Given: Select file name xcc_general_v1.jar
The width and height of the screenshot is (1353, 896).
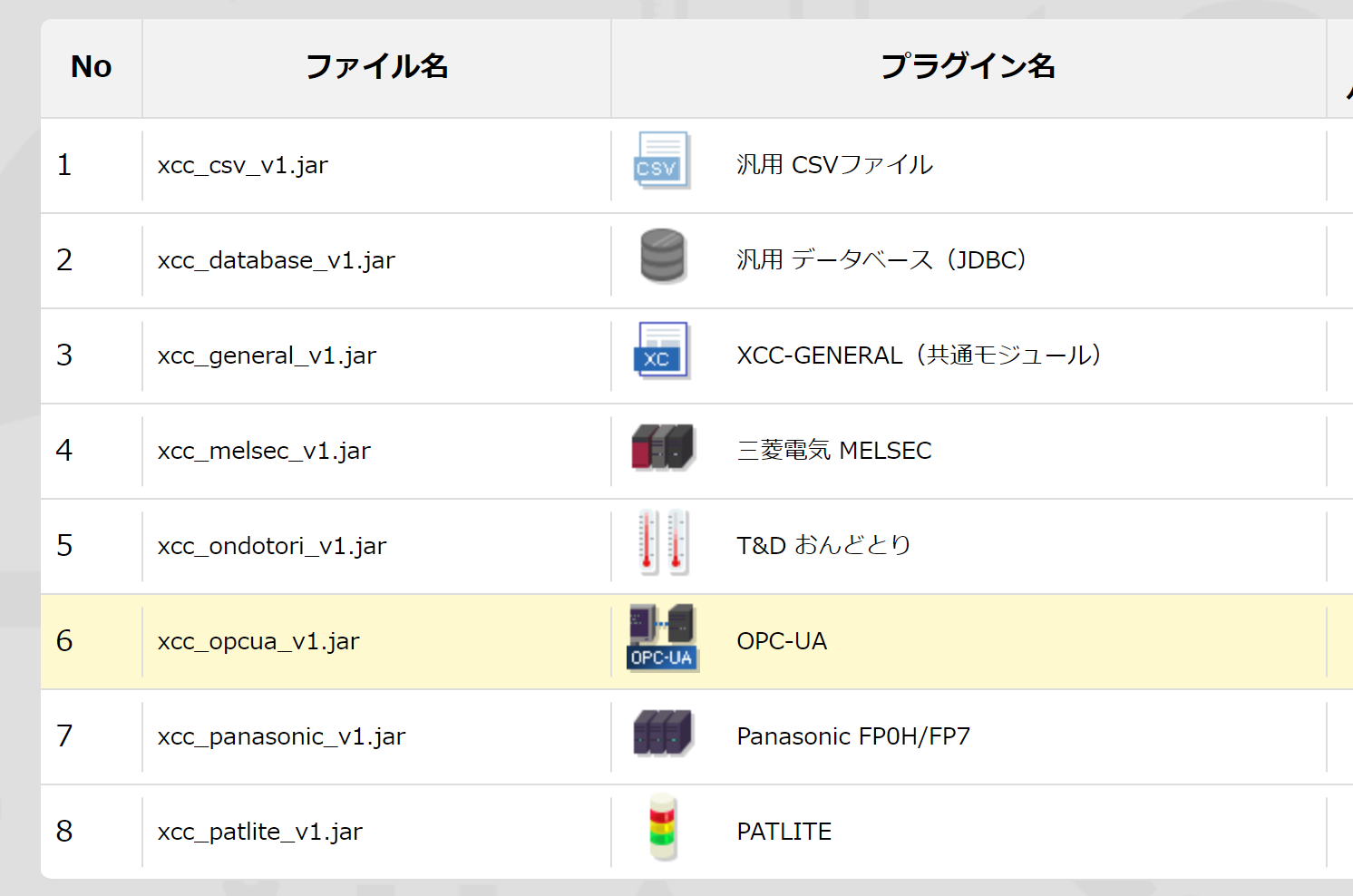Looking at the screenshot, I should 267,356.
